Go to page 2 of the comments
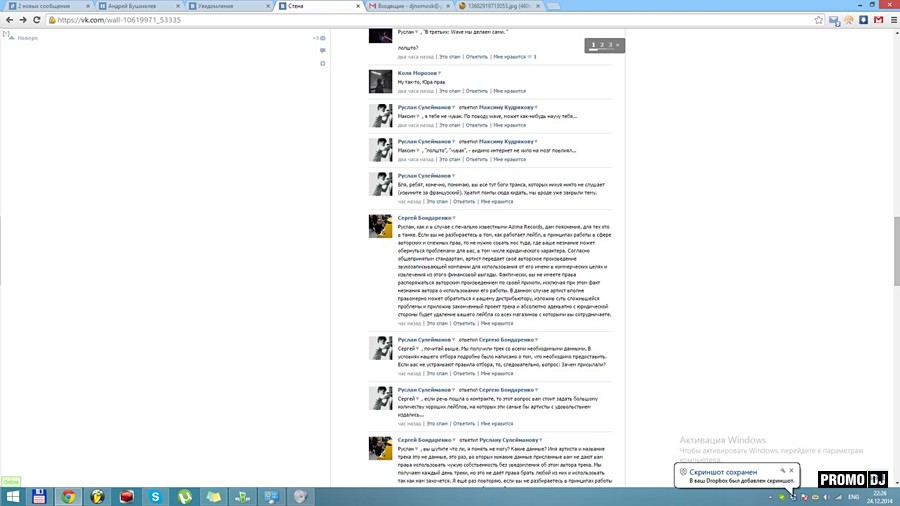This screenshot has height=506, width=900. tap(601, 45)
